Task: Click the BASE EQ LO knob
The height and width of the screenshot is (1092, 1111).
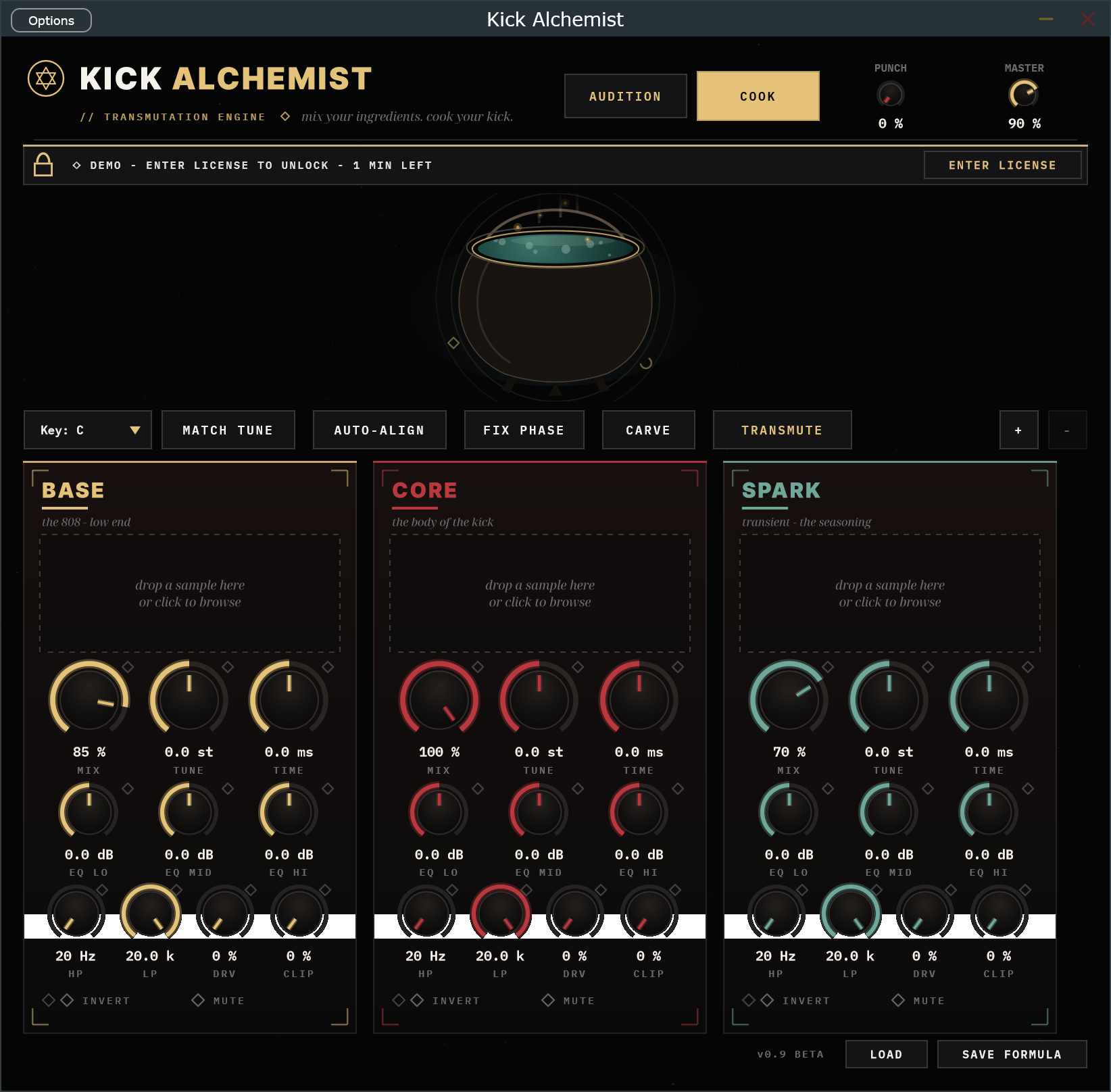Action: coord(89,812)
